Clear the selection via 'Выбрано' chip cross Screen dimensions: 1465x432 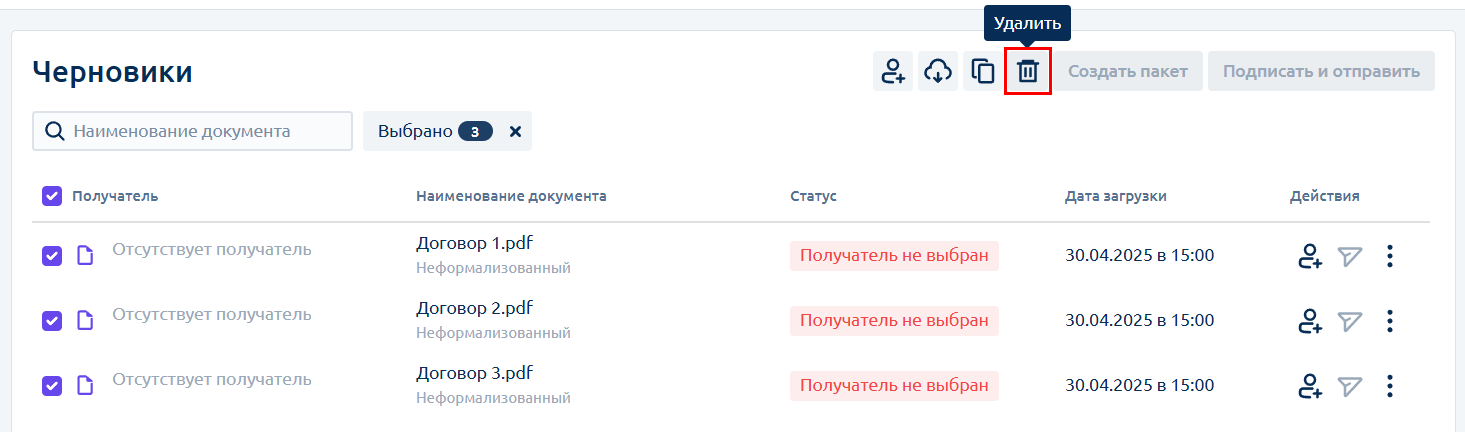click(x=515, y=131)
